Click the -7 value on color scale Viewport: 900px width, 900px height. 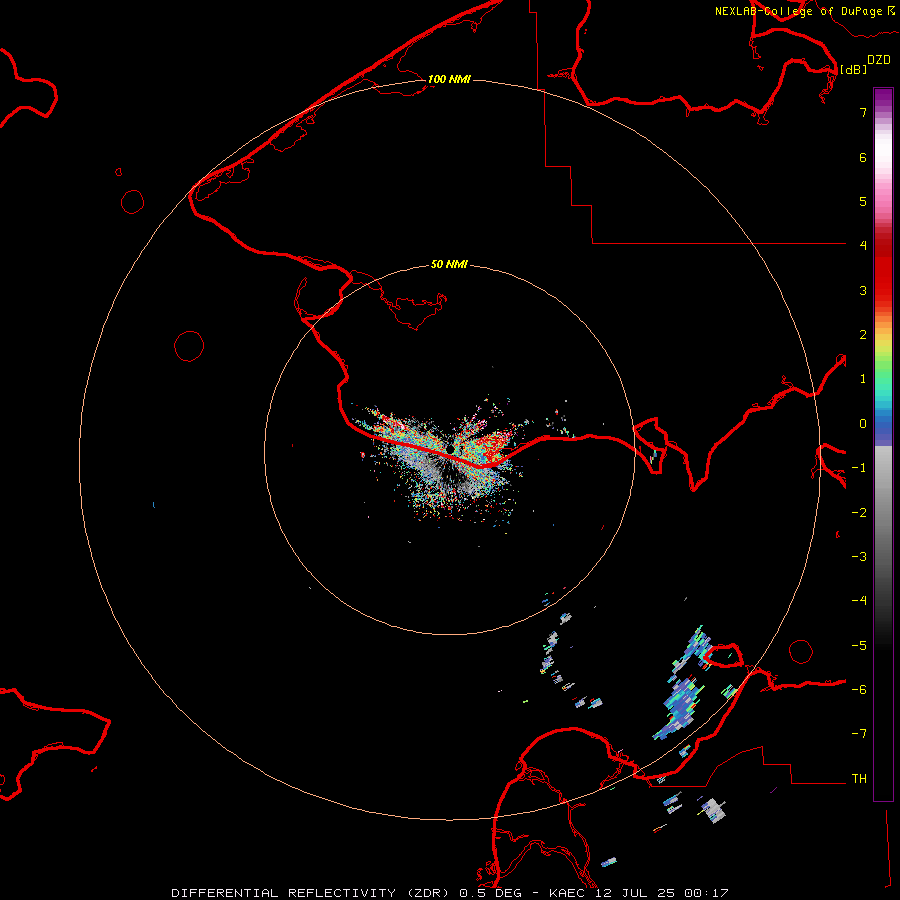pyautogui.click(x=859, y=734)
